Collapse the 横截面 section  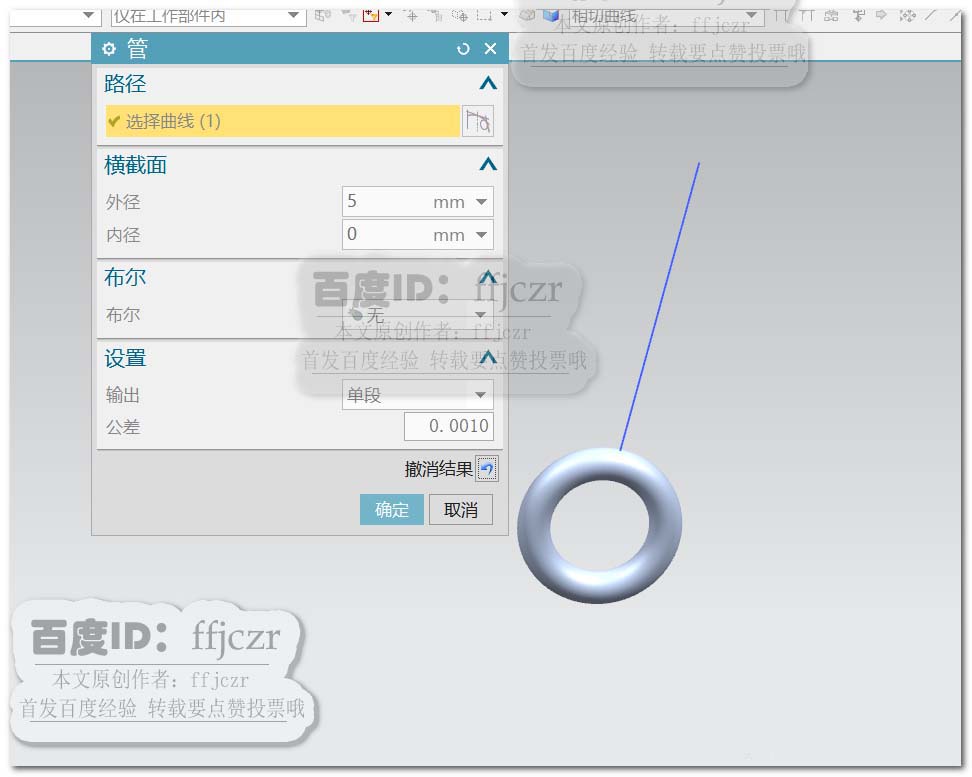488,164
